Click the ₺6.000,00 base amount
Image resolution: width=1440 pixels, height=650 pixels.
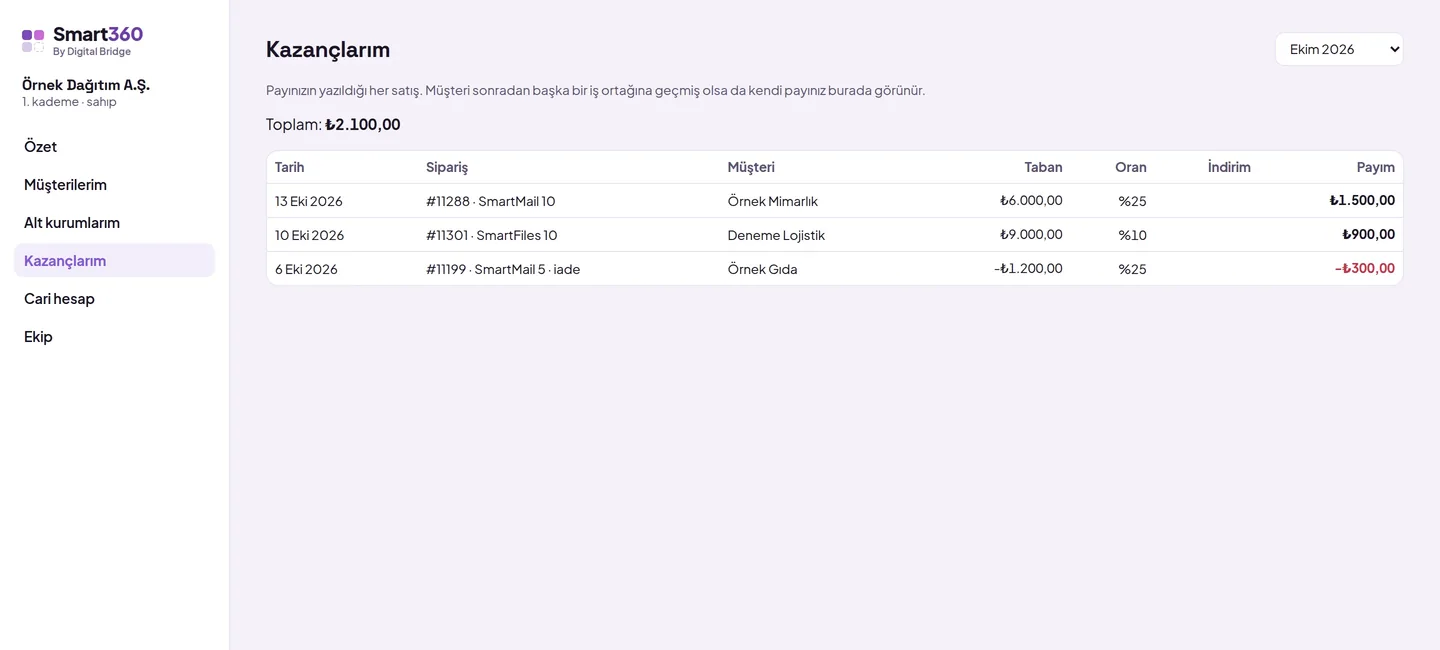coord(1031,200)
